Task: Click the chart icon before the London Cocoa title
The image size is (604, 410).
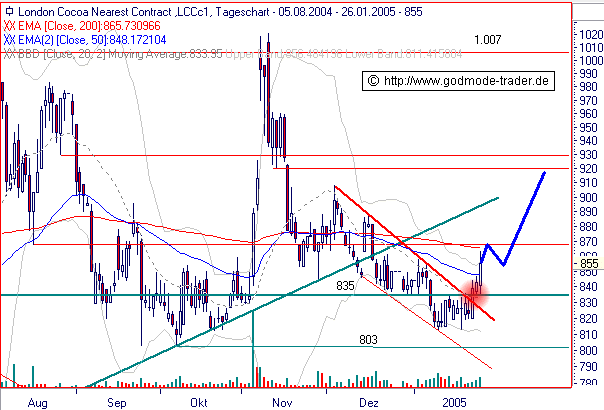Action: click(10, 9)
